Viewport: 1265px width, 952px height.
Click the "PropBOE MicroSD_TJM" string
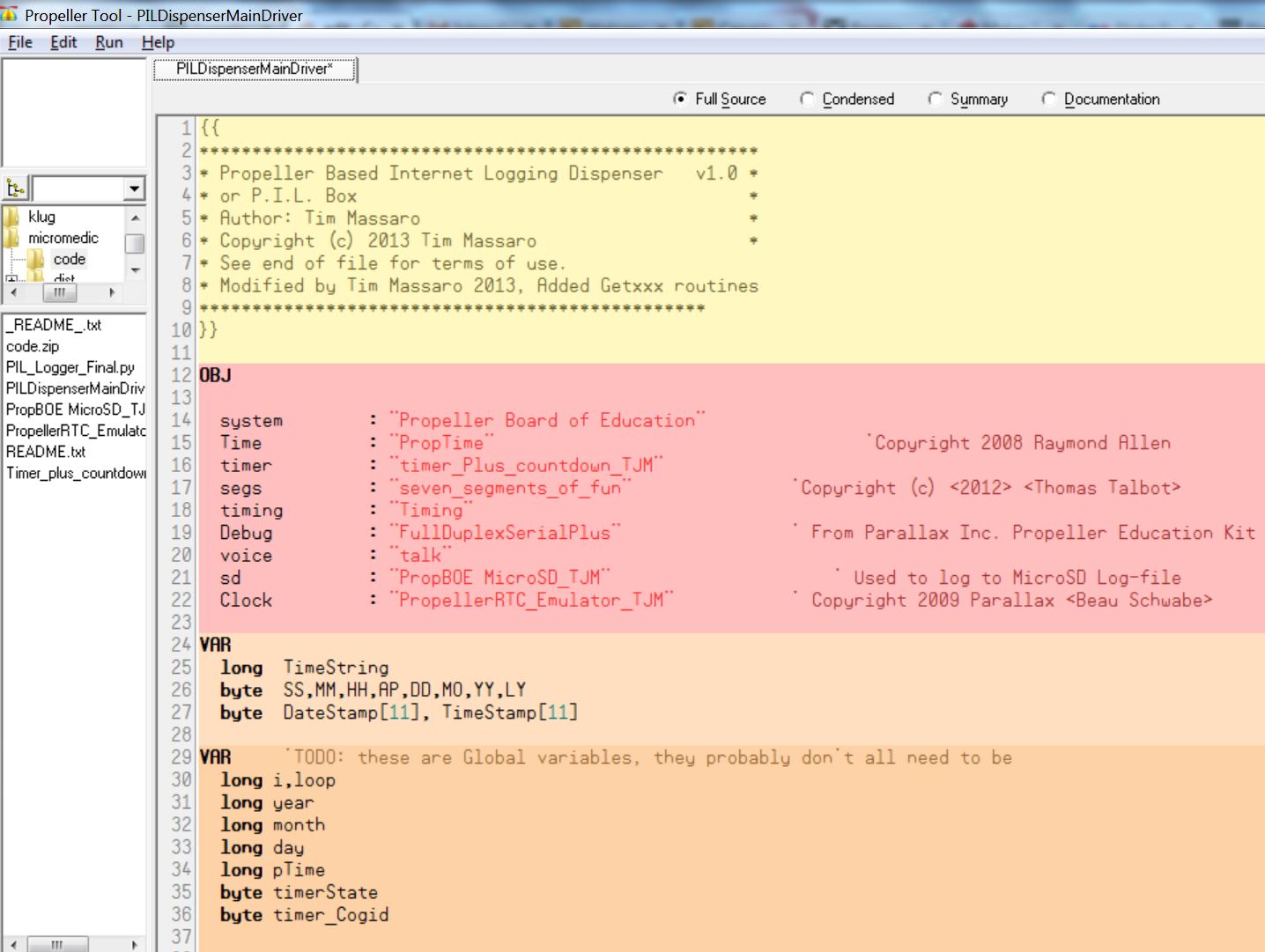[x=500, y=577]
